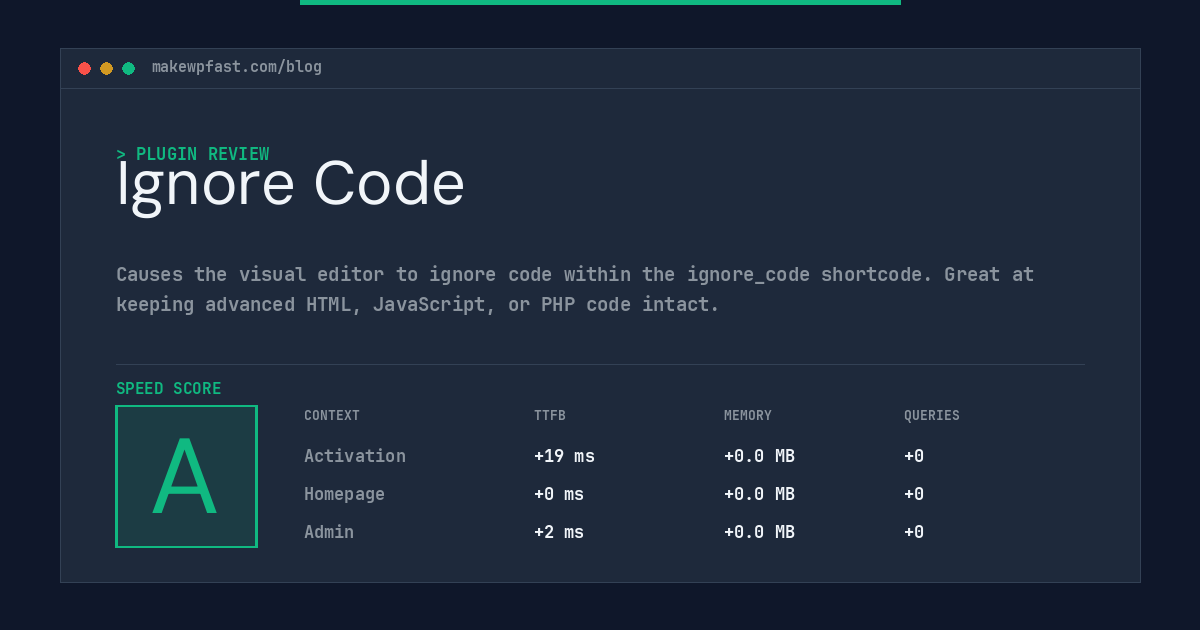1200x630 pixels.
Task: Click the makewpfast.com/blog address text
Action: click(x=237, y=67)
